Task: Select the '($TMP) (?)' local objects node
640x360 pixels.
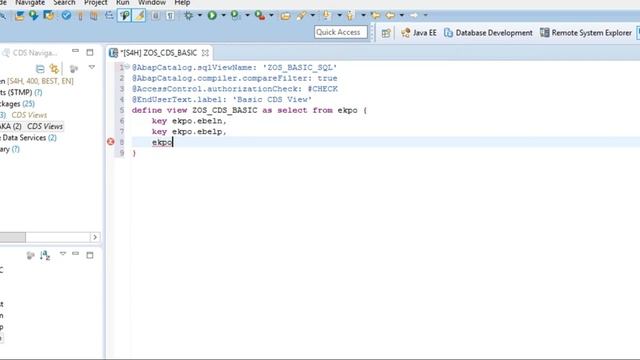Action: pos(21,92)
